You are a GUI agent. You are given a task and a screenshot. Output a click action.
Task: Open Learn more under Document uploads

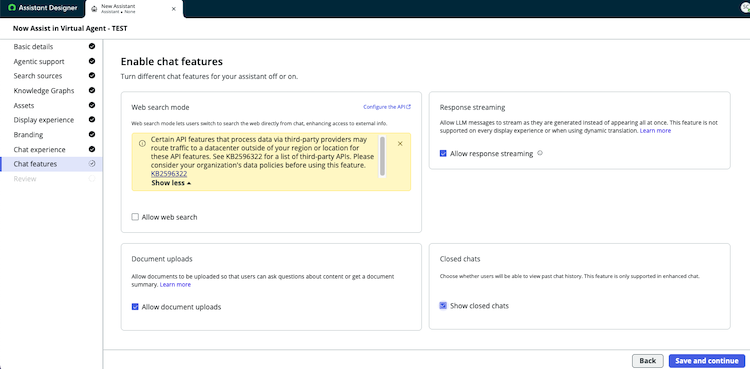pyautogui.click(x=175, y=284)
